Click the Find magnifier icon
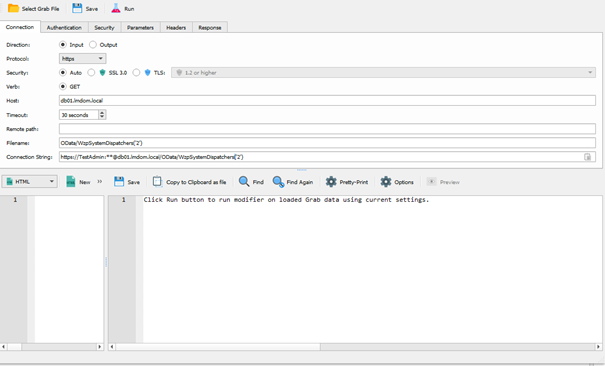Viewport: 605px width, 366px height. point(244,182)
